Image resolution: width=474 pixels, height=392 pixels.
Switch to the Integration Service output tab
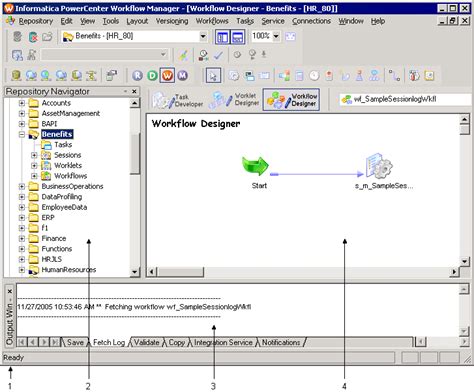coord(223,342)
